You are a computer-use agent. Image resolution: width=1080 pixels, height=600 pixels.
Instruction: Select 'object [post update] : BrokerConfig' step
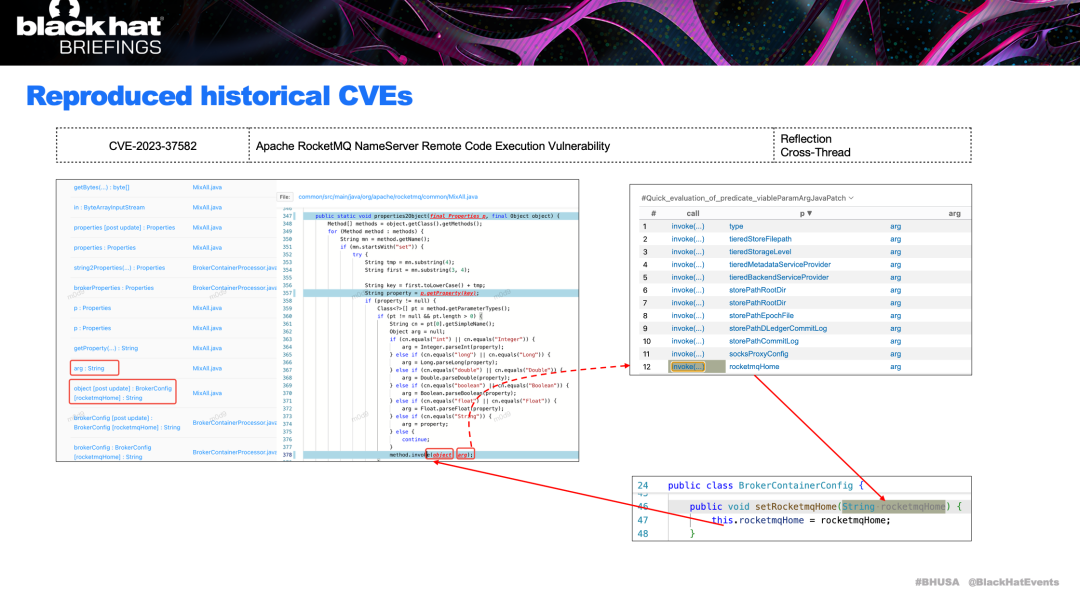coord(123,391)
